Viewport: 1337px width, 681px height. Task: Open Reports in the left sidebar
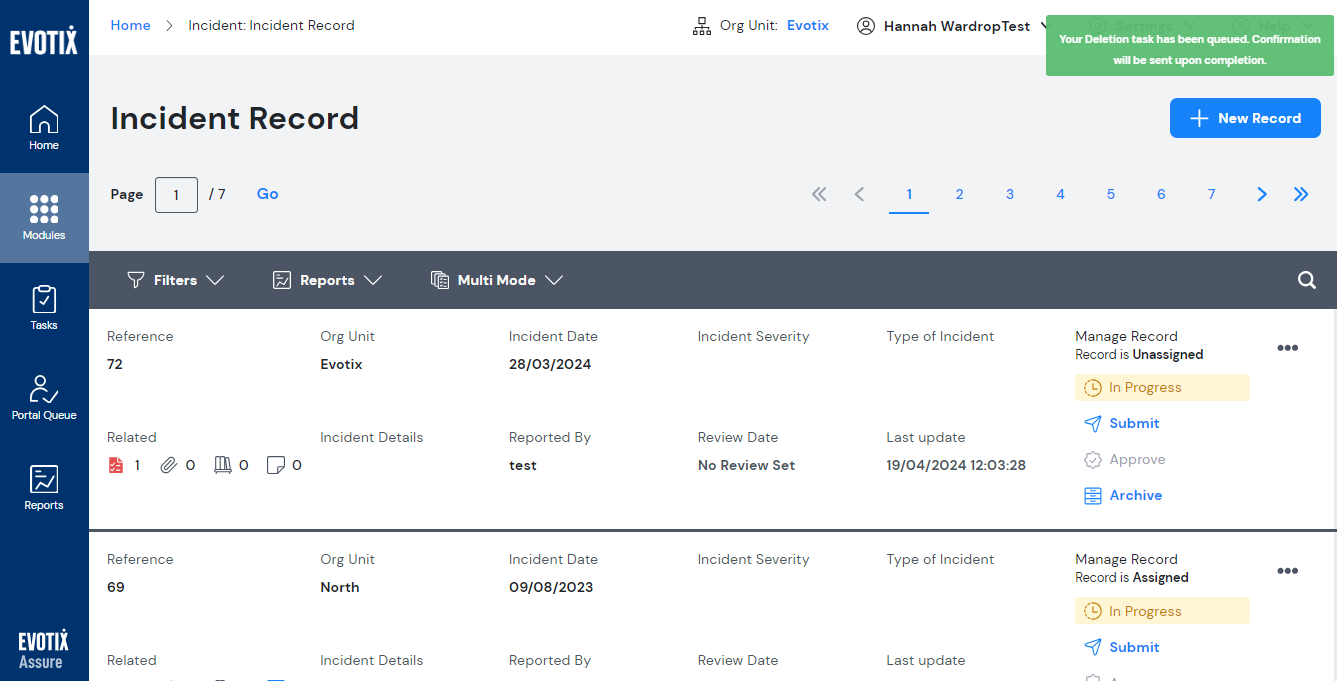point(44,487)
